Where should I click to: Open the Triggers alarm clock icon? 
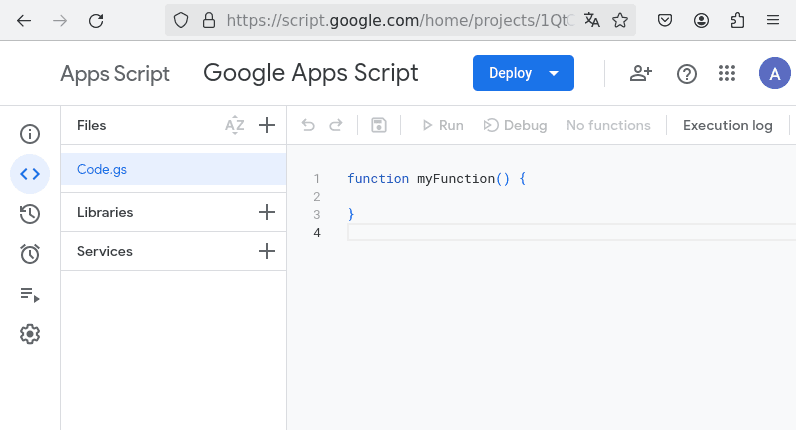[x=30, y=254]
